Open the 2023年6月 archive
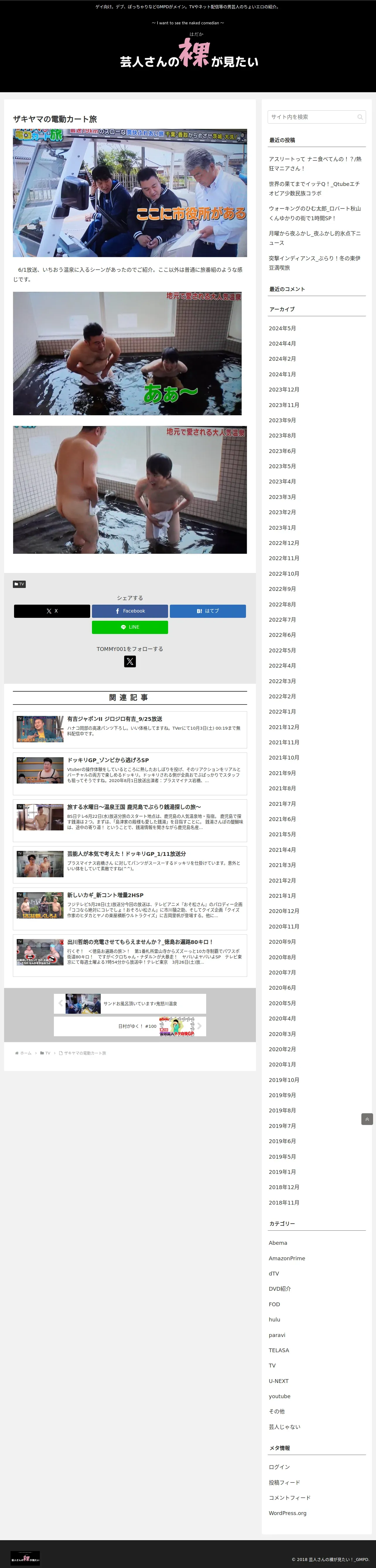This screenshot has width=376, height=1568. 282,451
